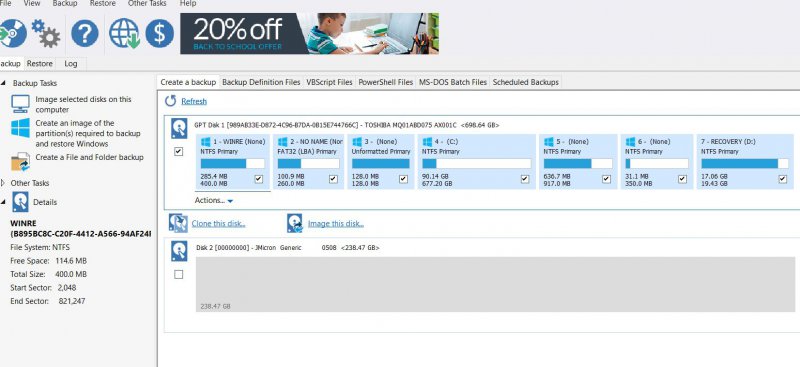800x367 pixels.
Task: Click the File and Folder backup icon
Action: [20, 162]
